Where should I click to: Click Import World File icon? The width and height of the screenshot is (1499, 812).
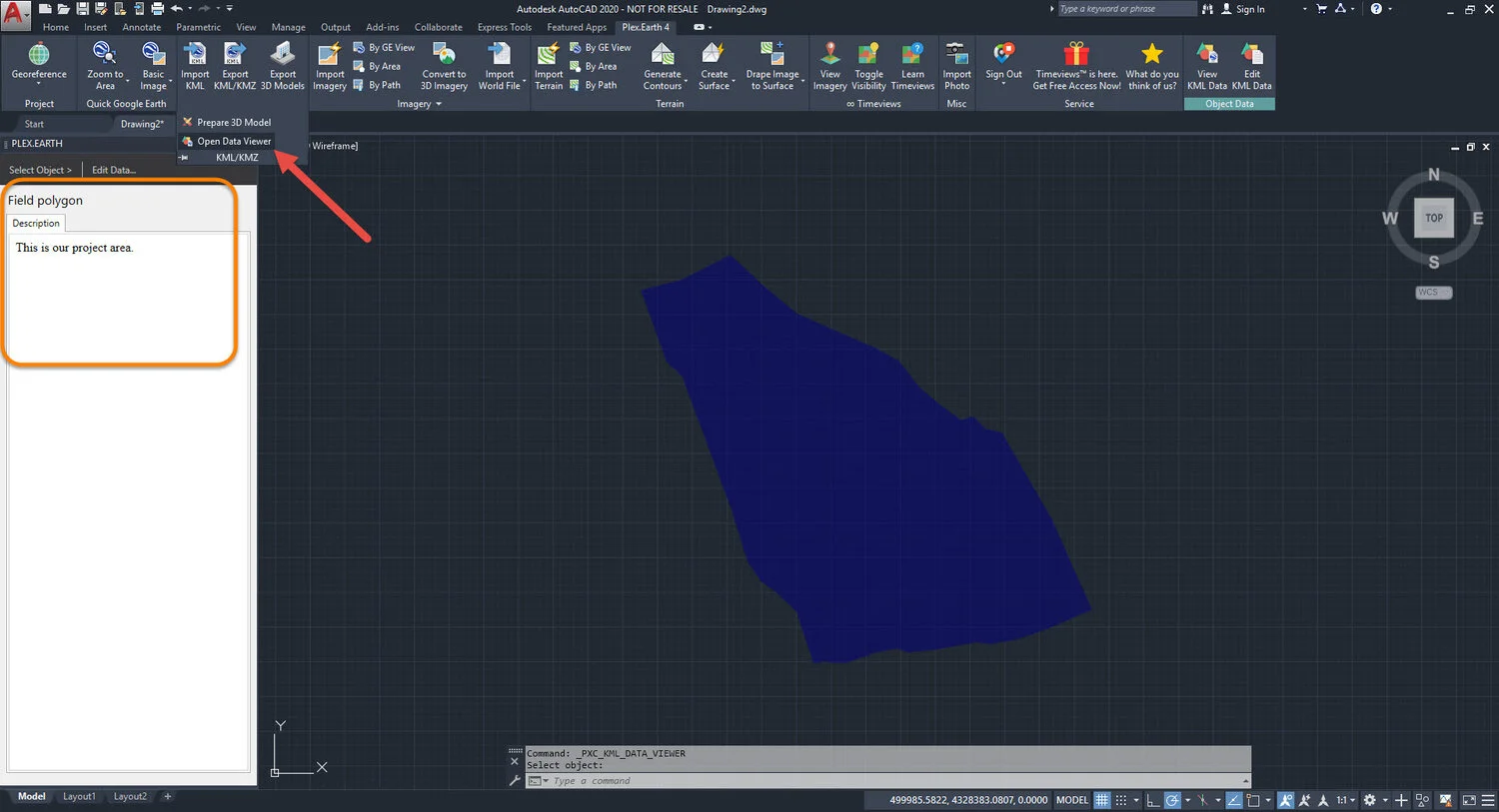(499, 53)
